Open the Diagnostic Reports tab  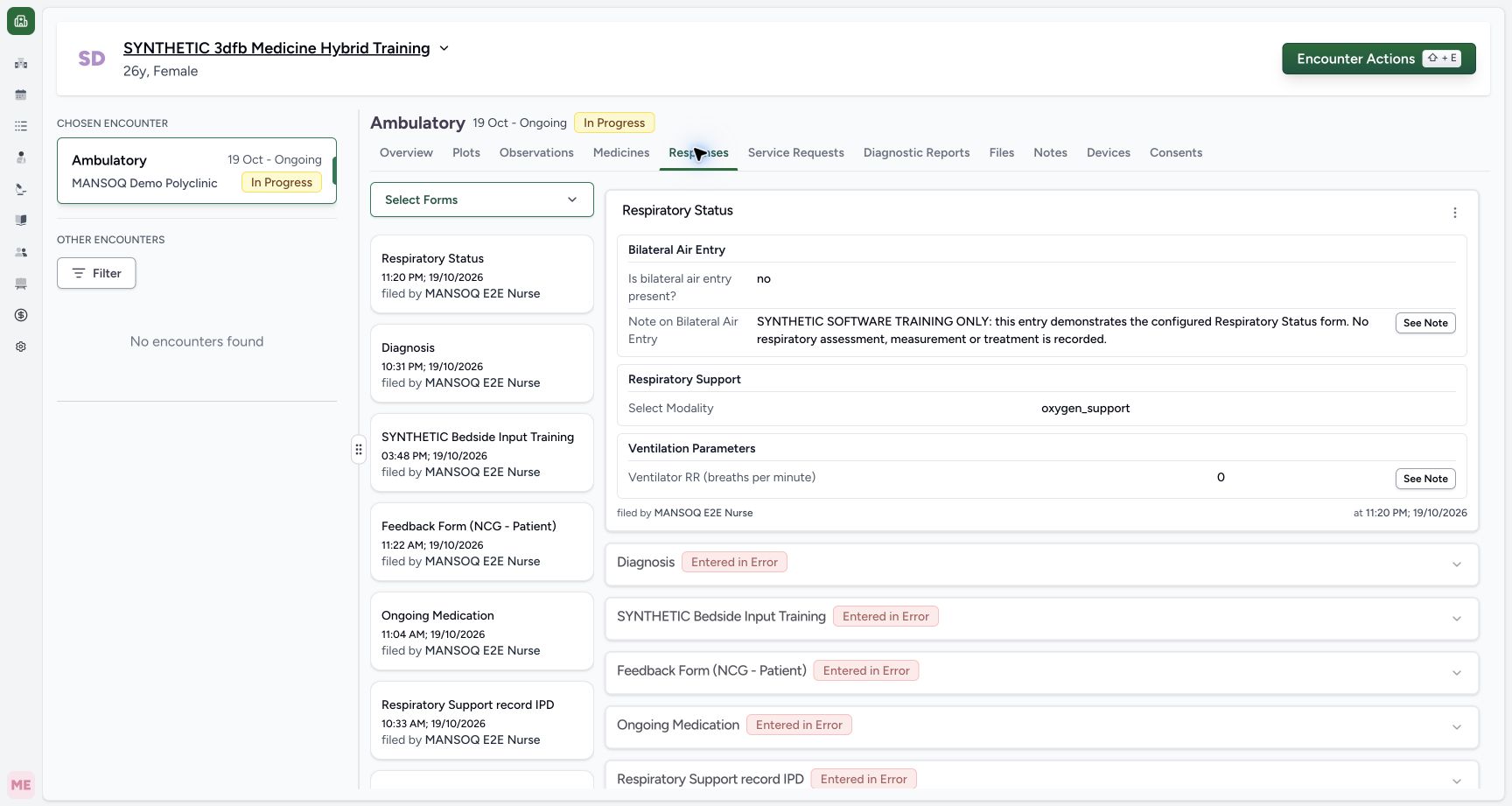916,152
